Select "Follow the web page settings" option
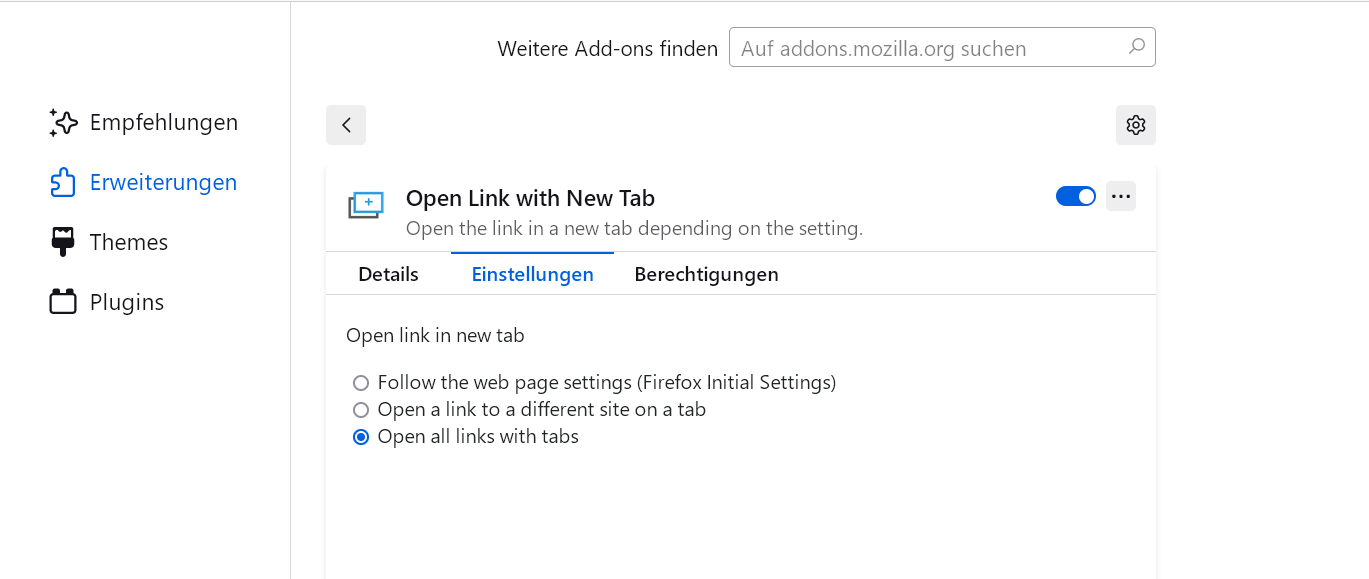This screenshot has width=1369, height=579. 361,383
